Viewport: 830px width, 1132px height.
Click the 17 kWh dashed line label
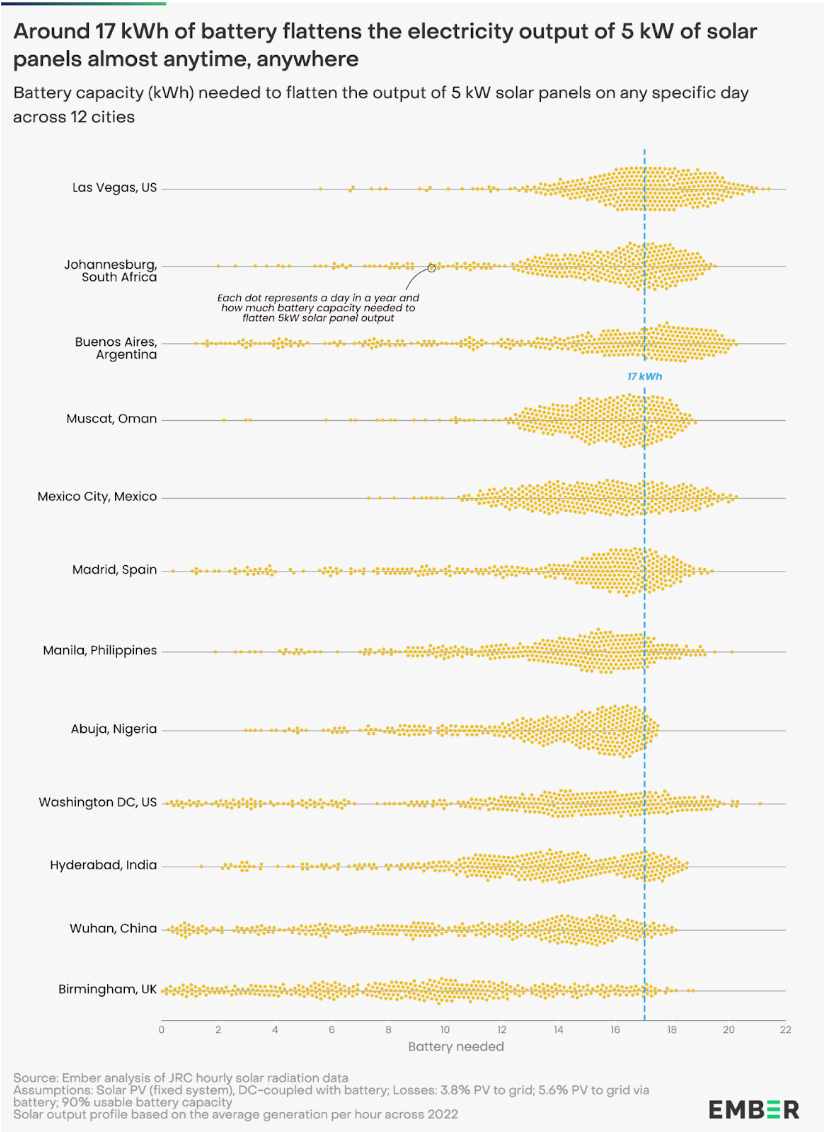coord(645,376)
